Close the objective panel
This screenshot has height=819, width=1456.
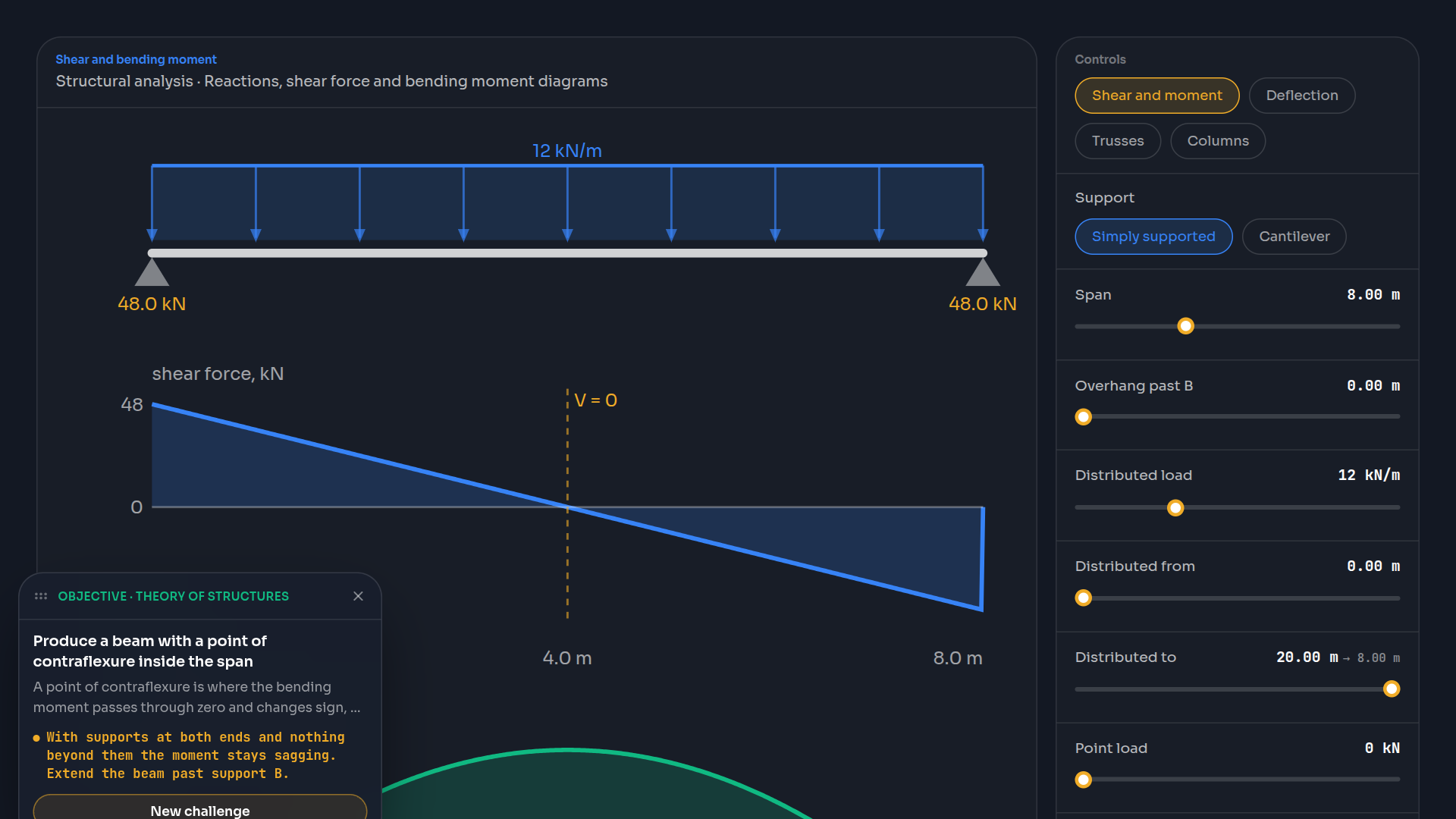[x=358, y=596]
